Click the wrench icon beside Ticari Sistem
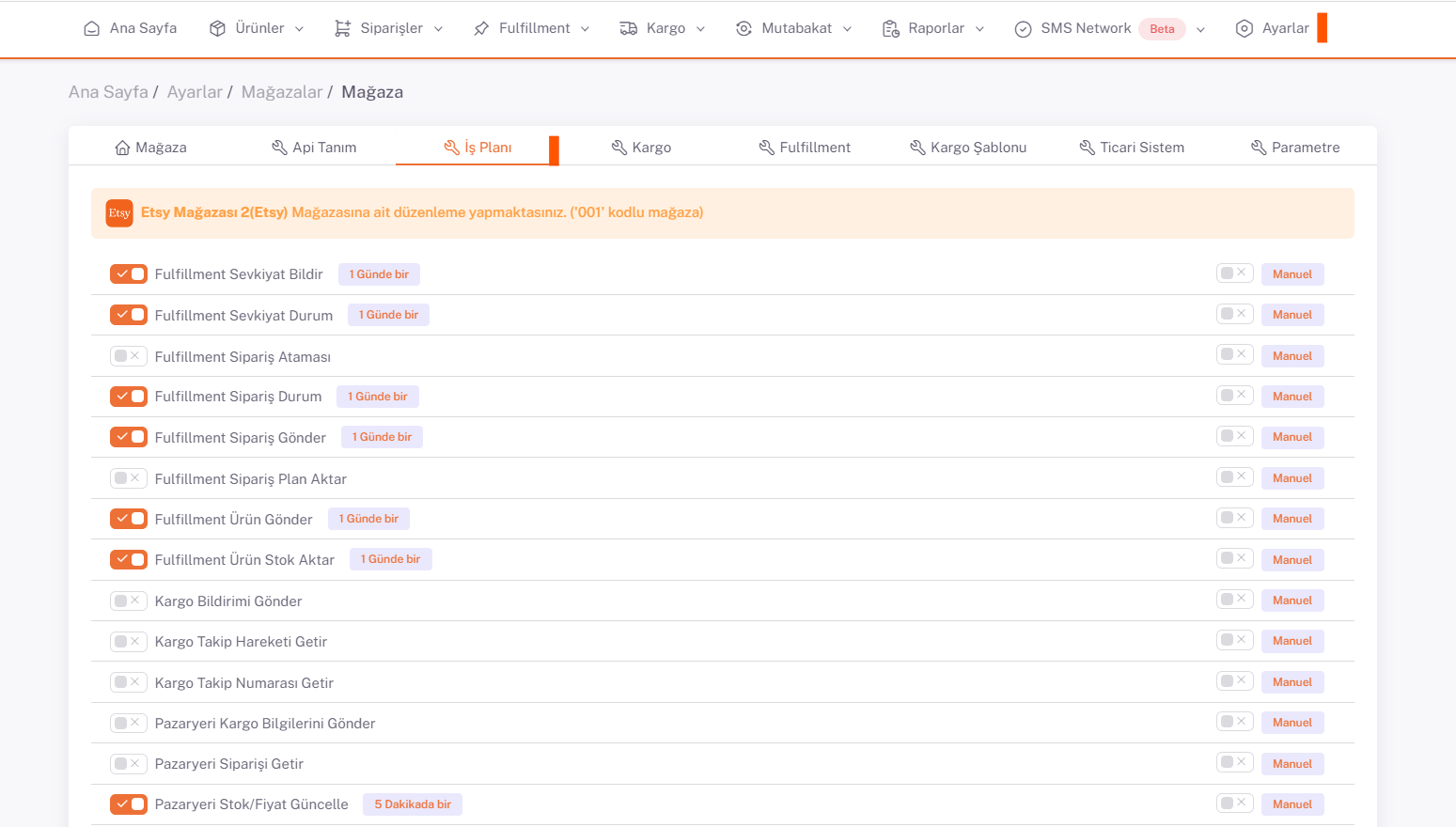Viewport: 1456px width, 827px height. (x=1088, y=148)
